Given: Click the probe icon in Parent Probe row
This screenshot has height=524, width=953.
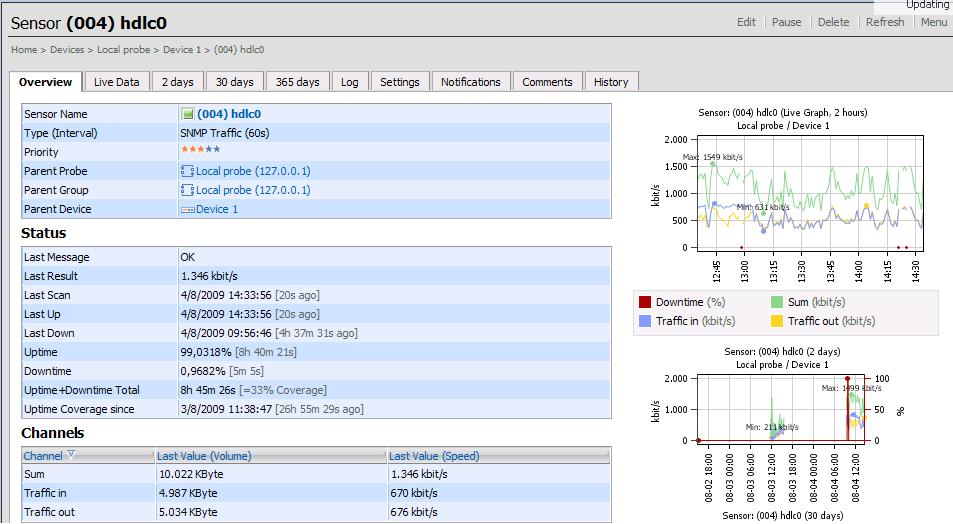Looking at the screenshot, I should [187, 171].
